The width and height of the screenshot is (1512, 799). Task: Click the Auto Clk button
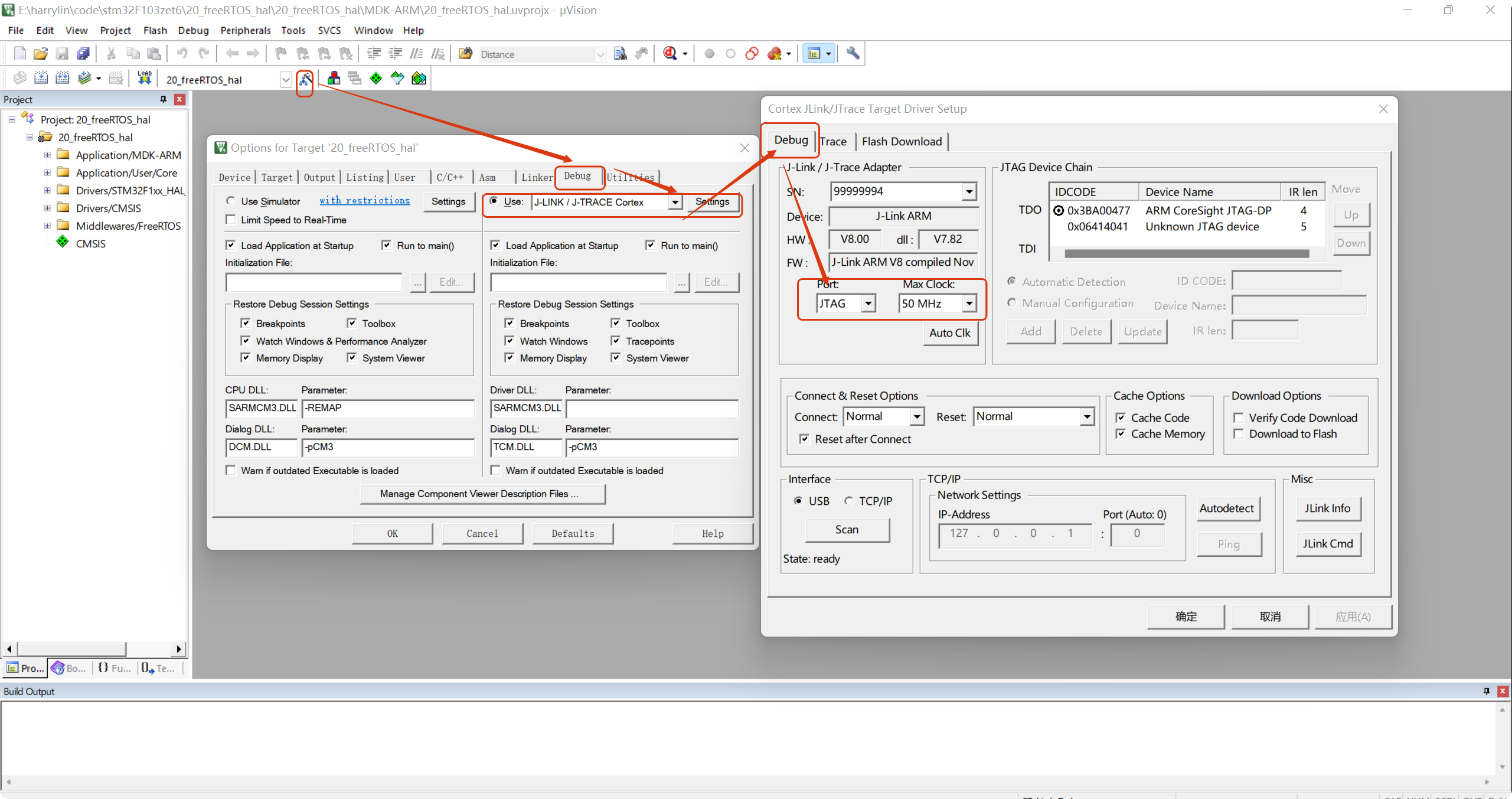tap(949, 332)
